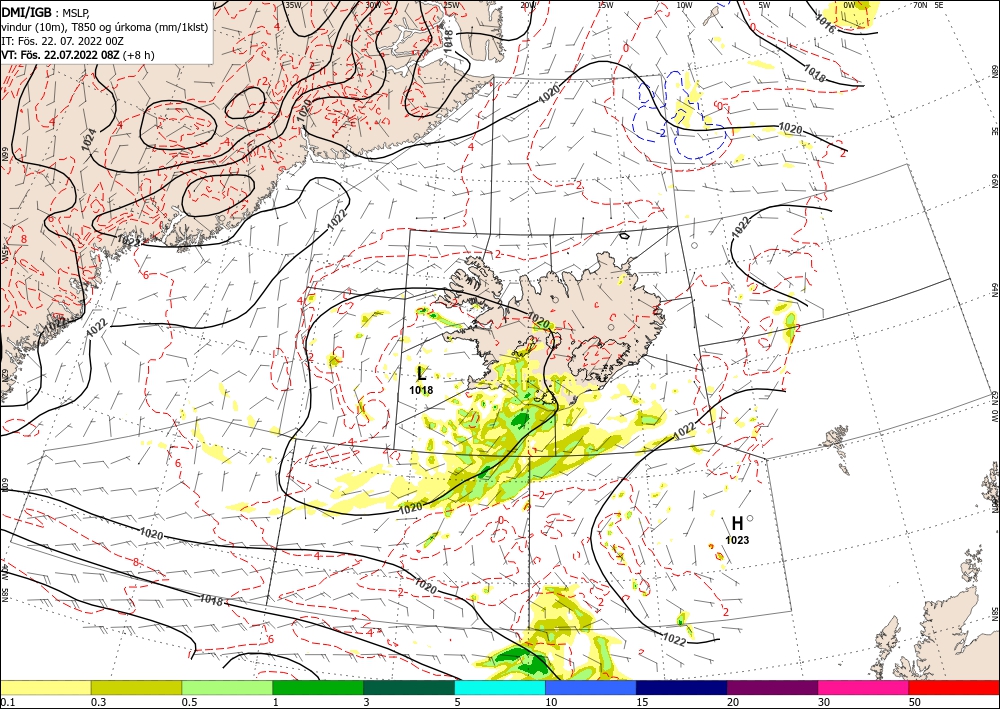Click the '1024' isobar label over Greenland
The height and width of the screenshot is (709, 1000).
[x=90, y=140]
